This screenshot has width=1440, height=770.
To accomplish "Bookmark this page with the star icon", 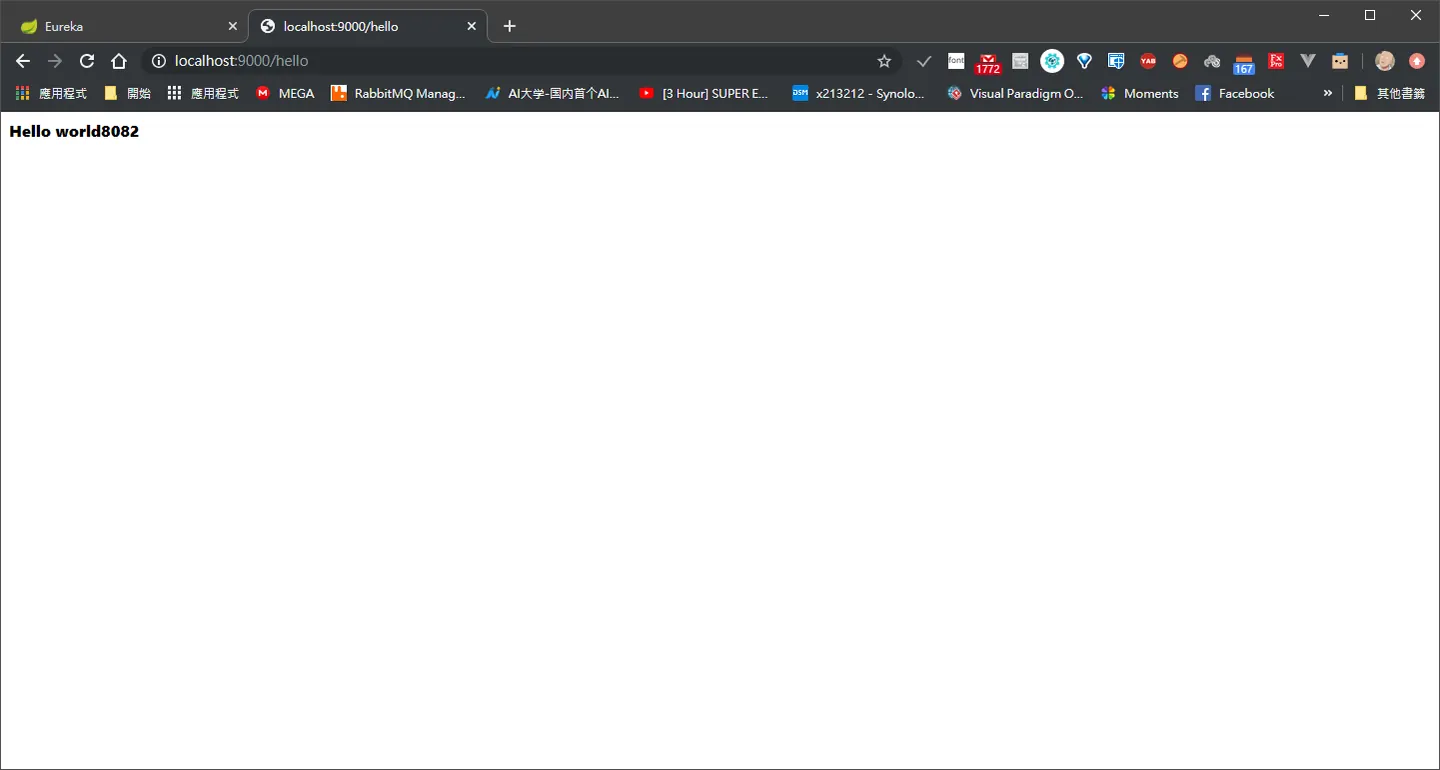I will coord(884,61).
